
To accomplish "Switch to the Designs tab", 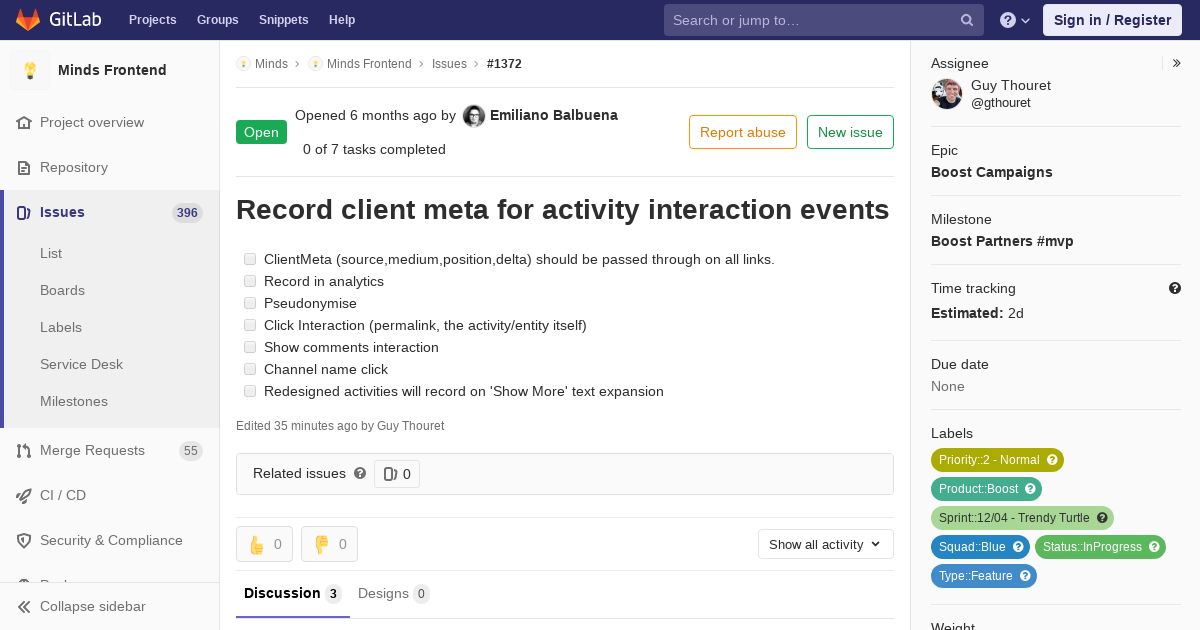I will pyautogui.click(x=393, y=594).
